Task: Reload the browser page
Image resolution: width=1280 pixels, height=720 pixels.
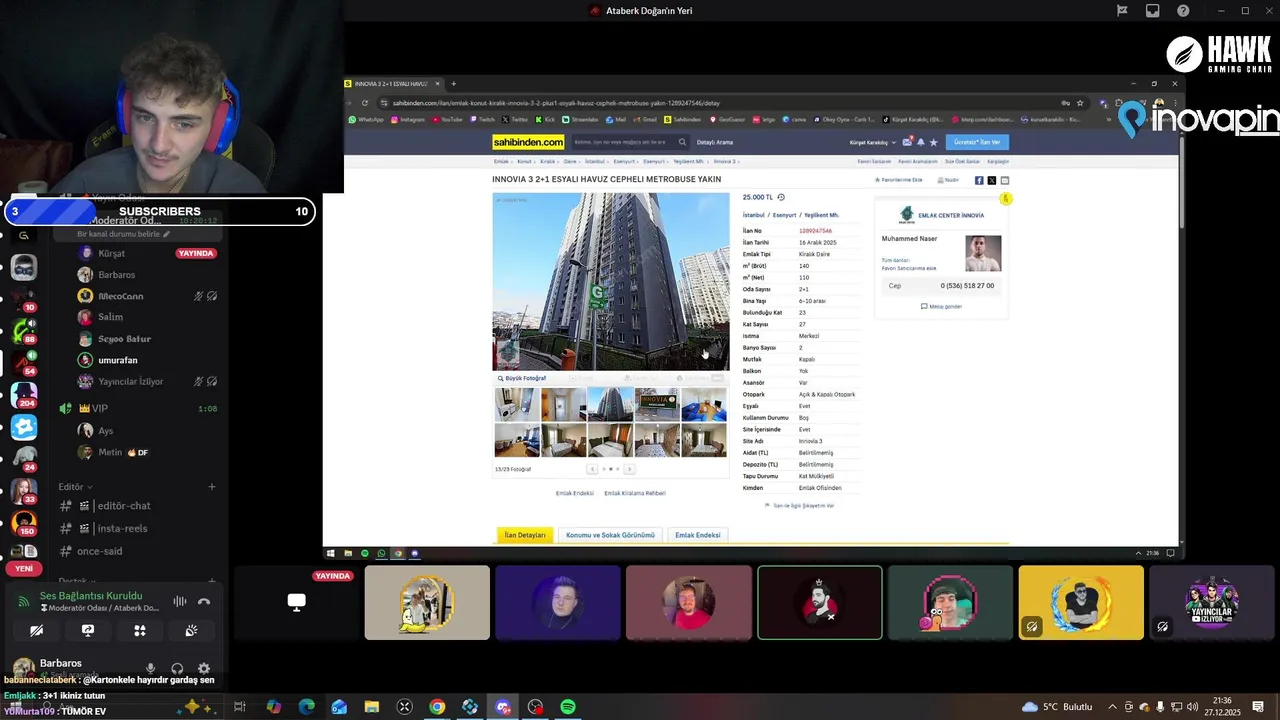Action: click(365, 103)
